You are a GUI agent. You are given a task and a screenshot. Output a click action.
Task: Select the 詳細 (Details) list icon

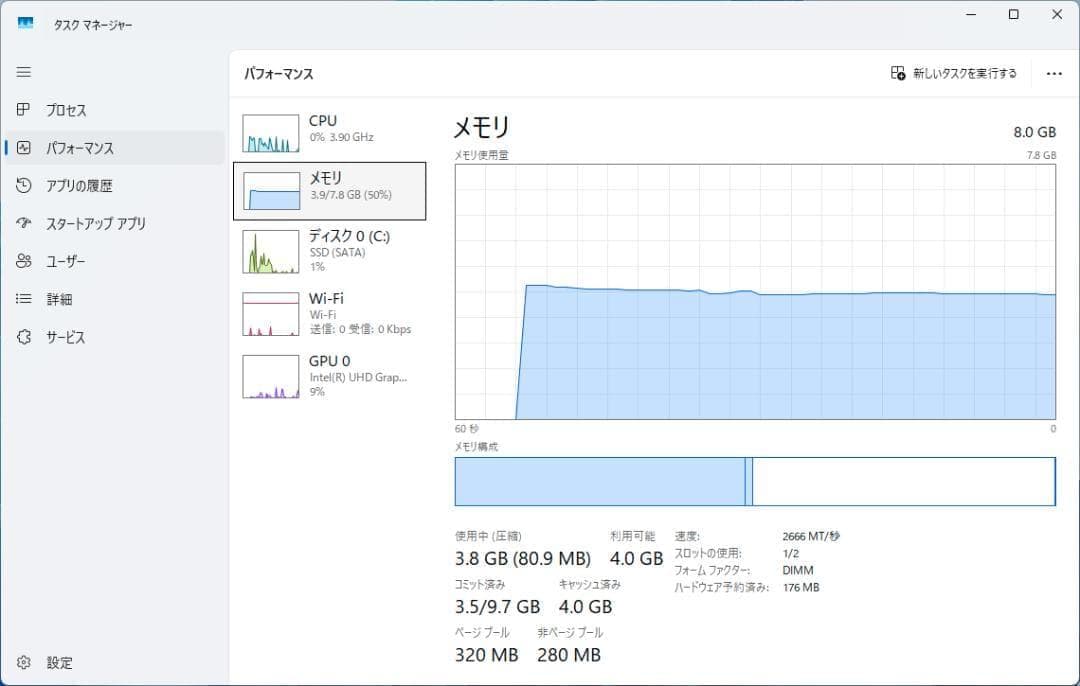[x=23, y=298]
